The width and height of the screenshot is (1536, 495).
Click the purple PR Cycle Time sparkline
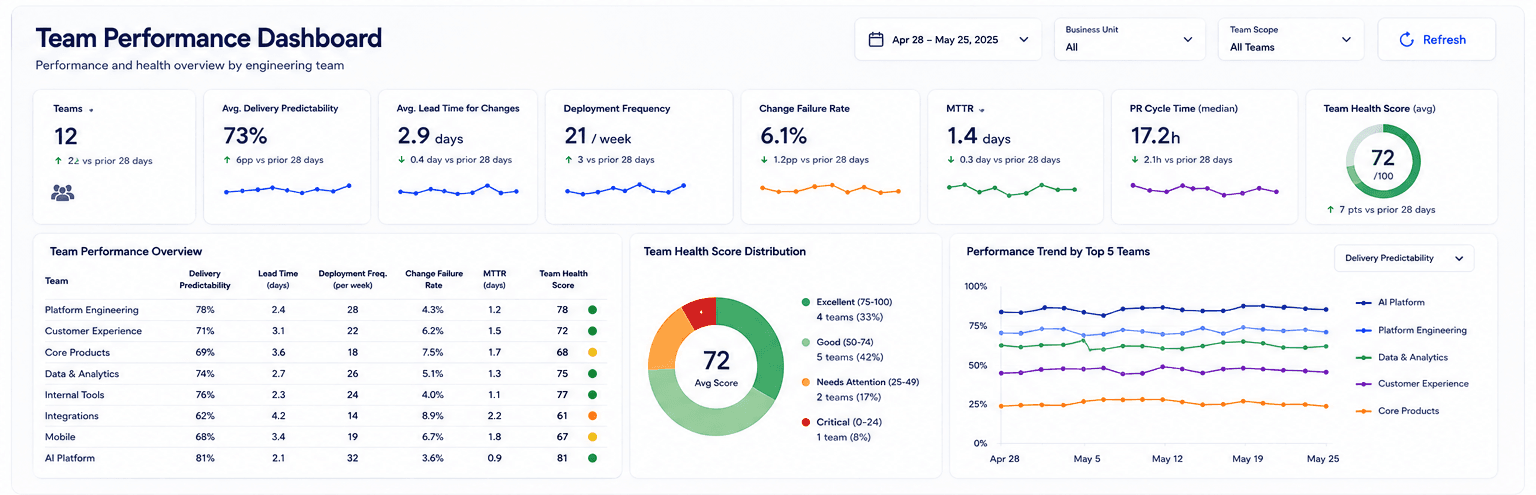[x=1205, y=189]
